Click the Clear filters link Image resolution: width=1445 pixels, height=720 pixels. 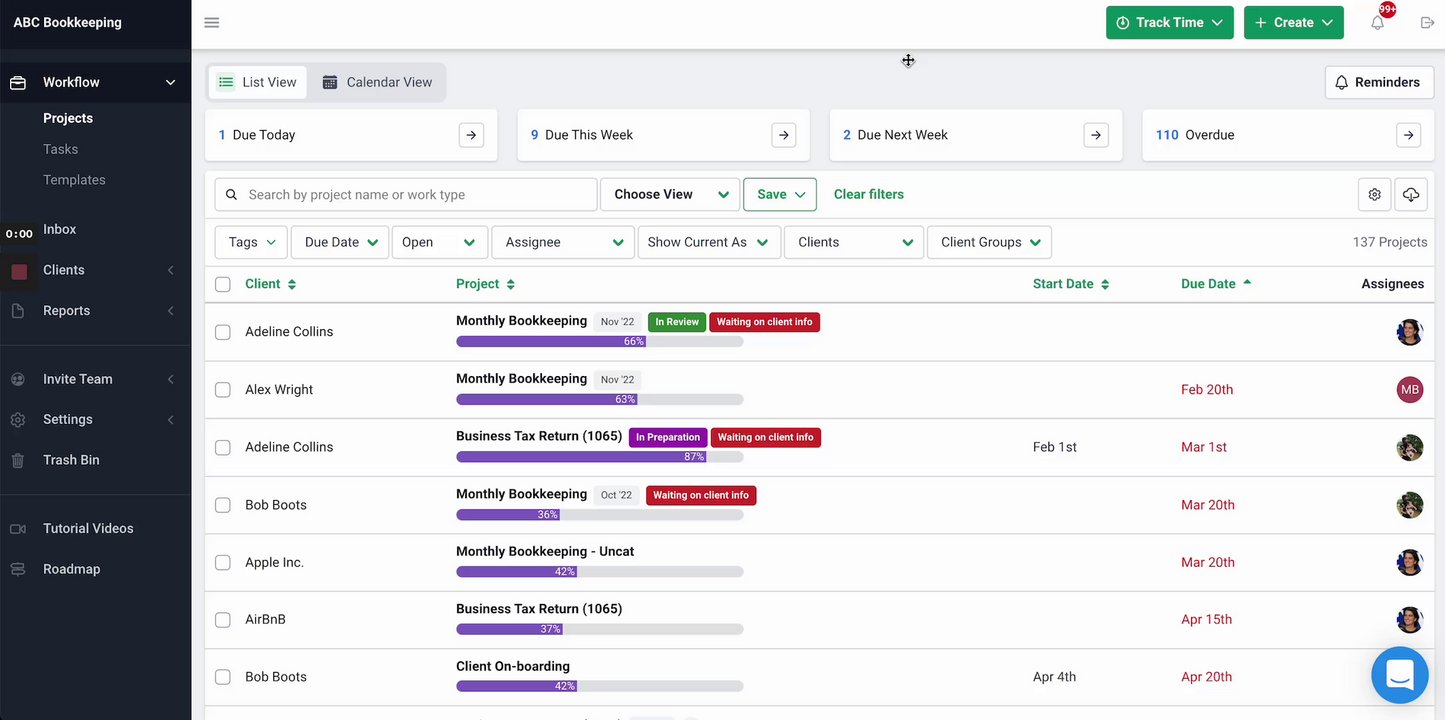coord(868,194)
